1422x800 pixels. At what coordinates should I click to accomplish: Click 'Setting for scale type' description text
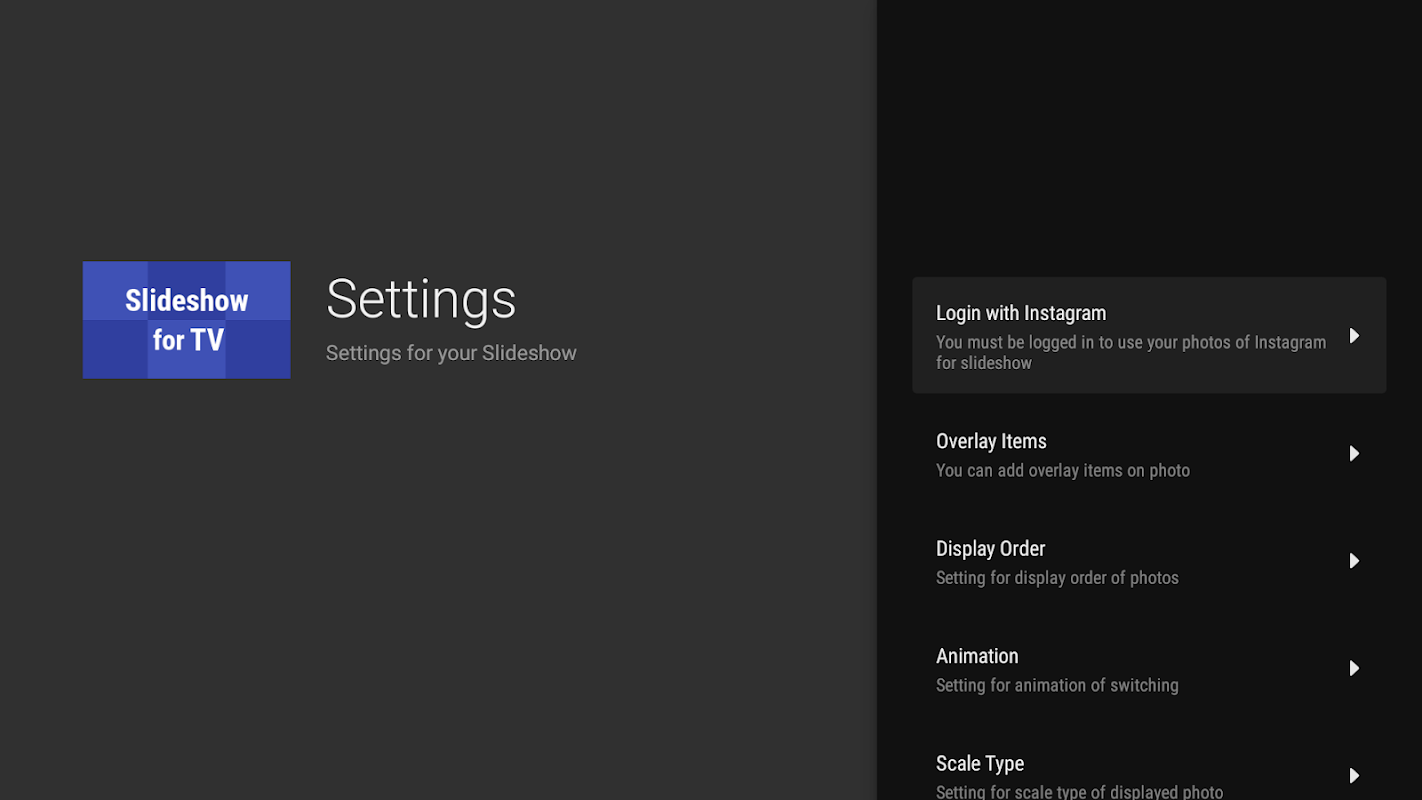(x=1079, y=792)
